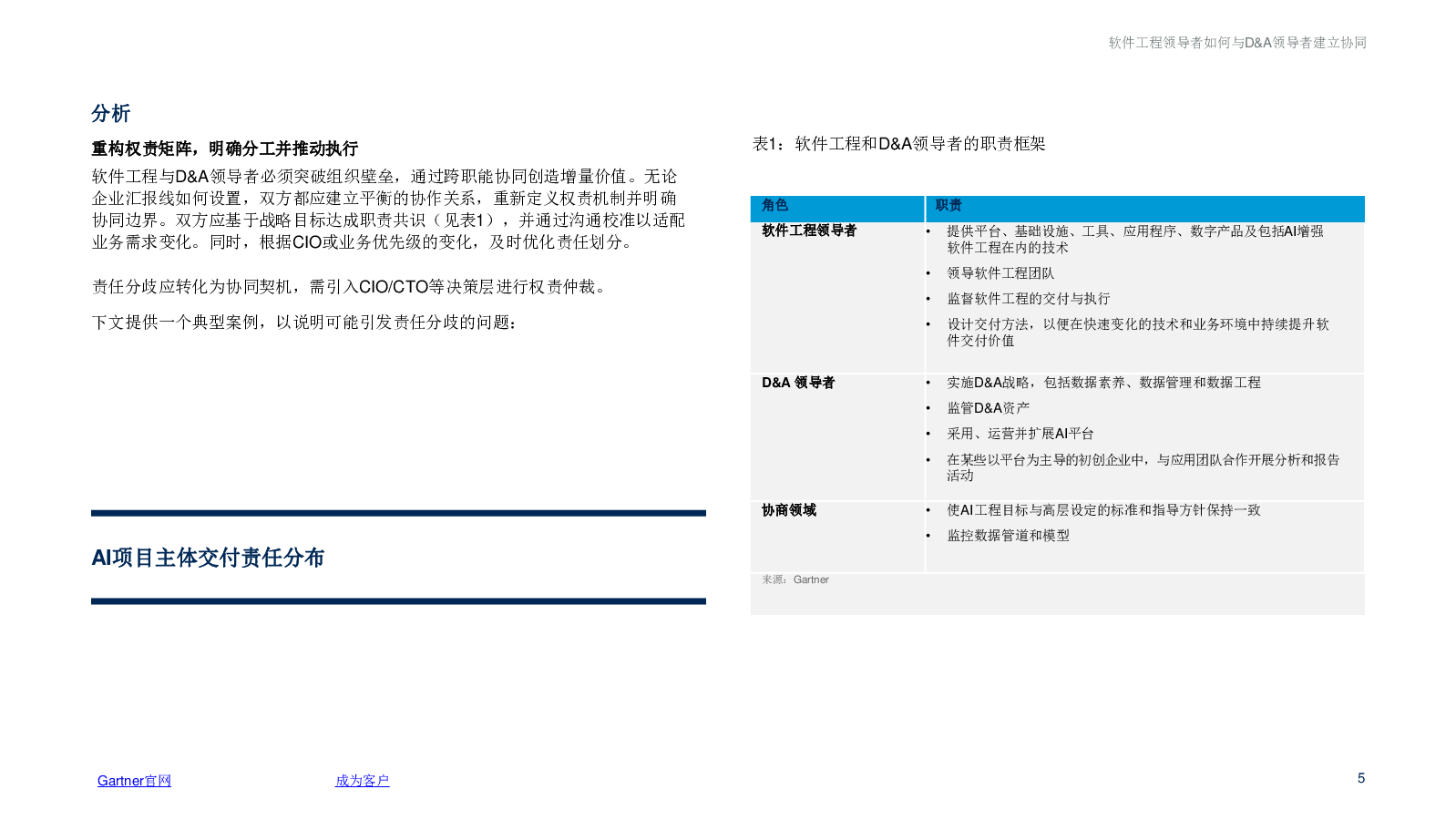Screen dimensions: 1456x820
Task: Click the 成为客户 link
Action: coord(362,781)
